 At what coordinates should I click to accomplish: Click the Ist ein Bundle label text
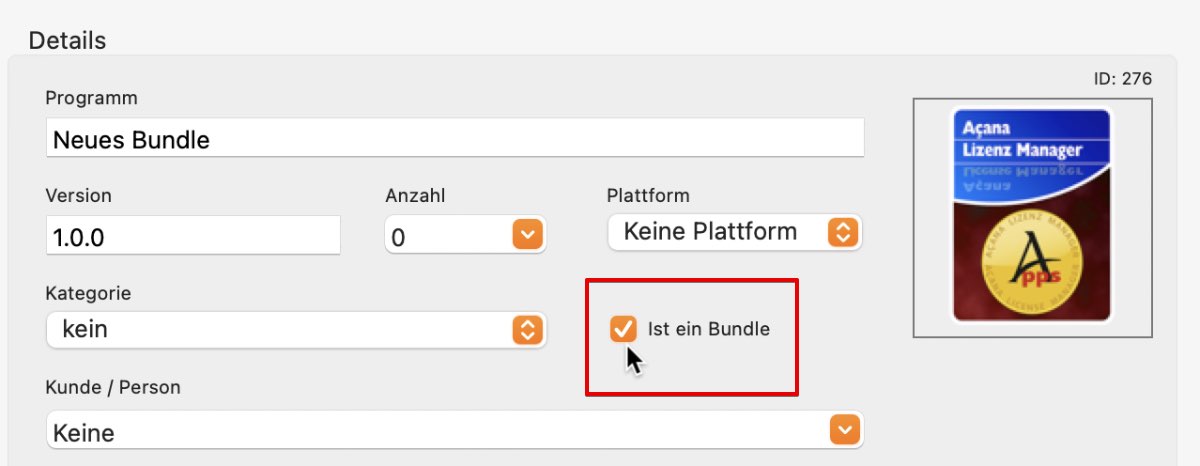click(x=708, y=329)
